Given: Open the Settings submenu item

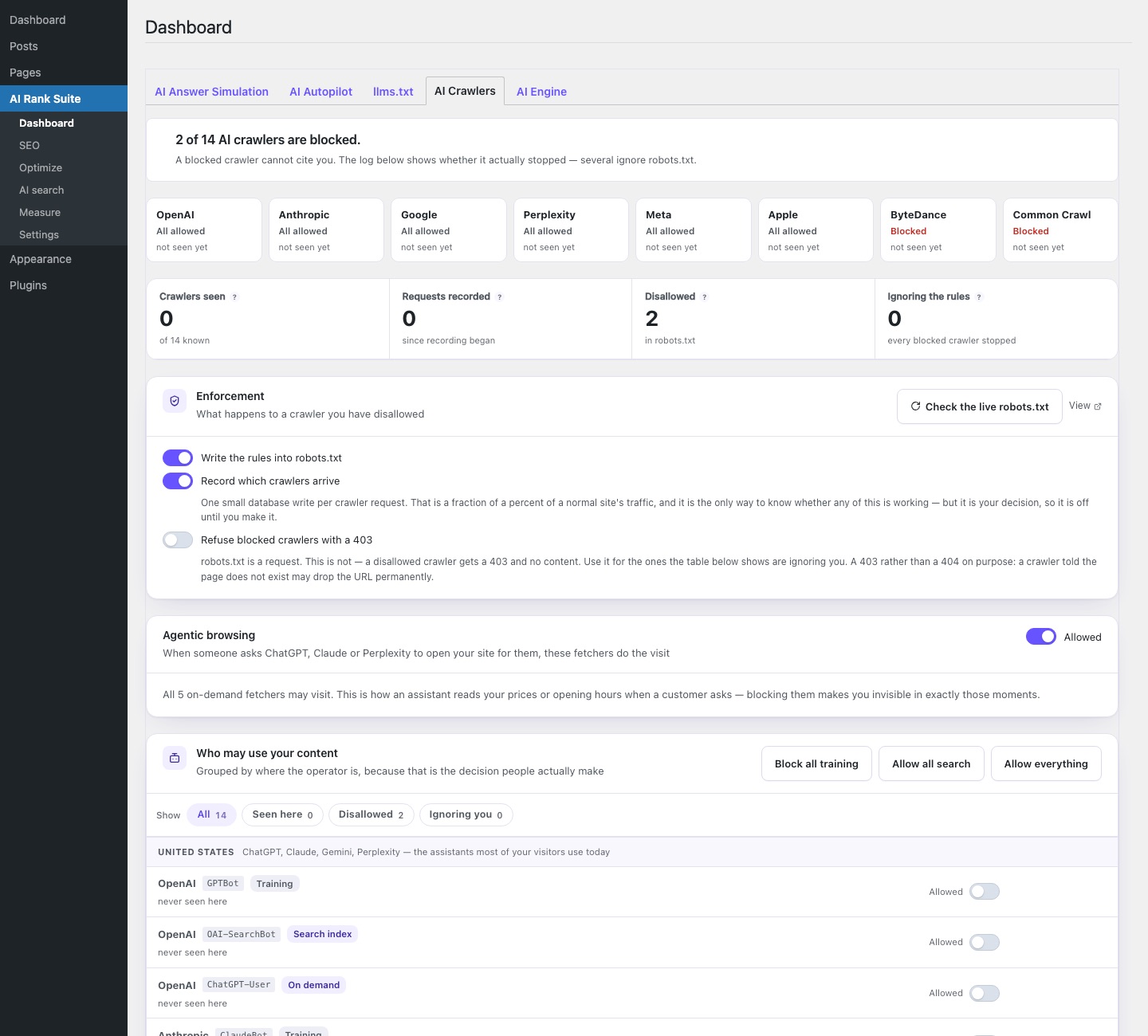Looking at the screenshot, I should (64, 234).
